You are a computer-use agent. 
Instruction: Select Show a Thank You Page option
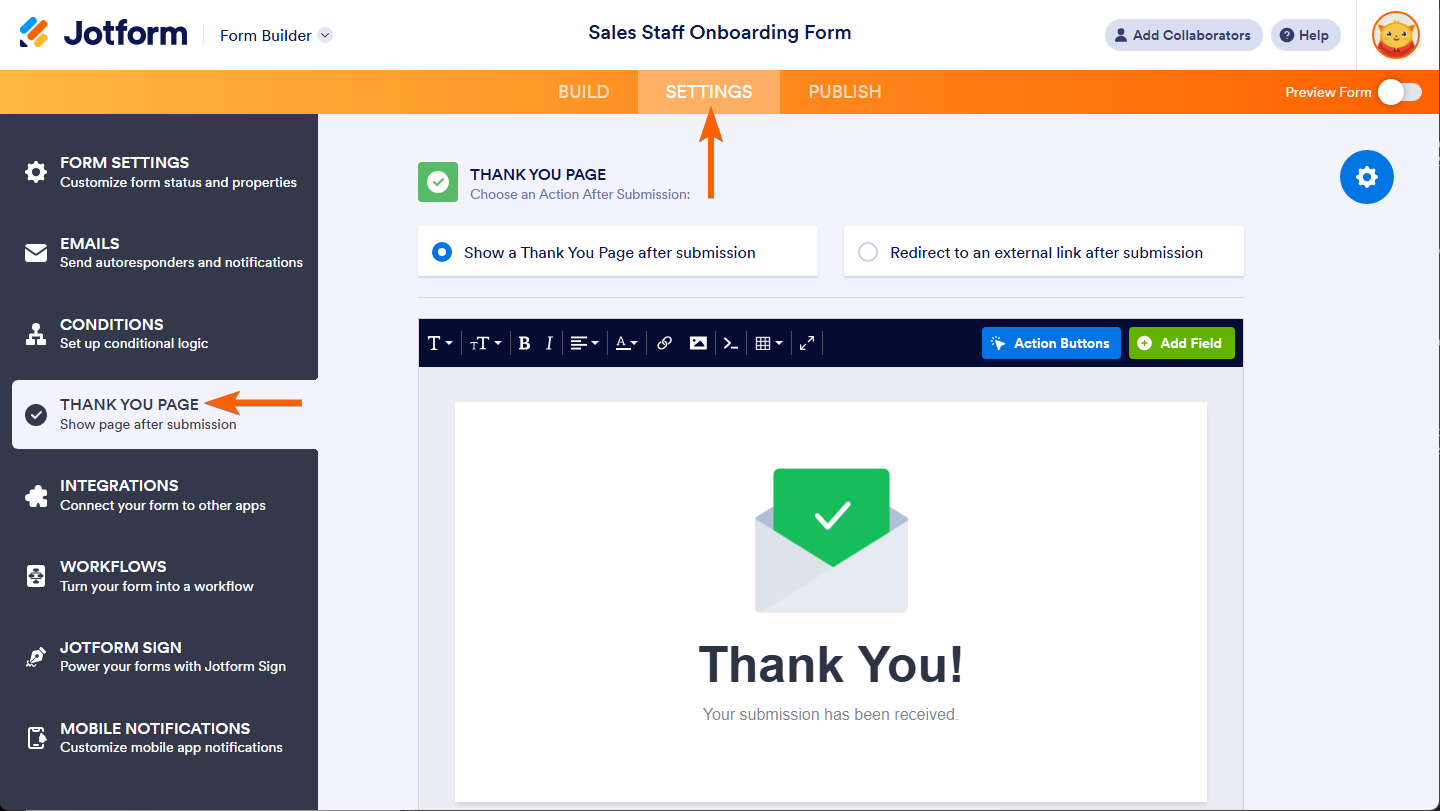[442, 252]
